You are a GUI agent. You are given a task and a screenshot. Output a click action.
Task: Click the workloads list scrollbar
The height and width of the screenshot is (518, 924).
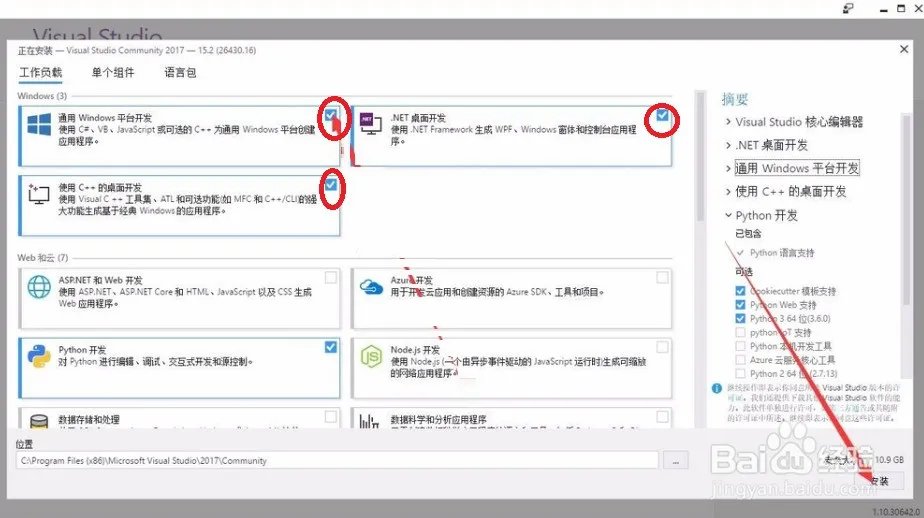point(700,156)
